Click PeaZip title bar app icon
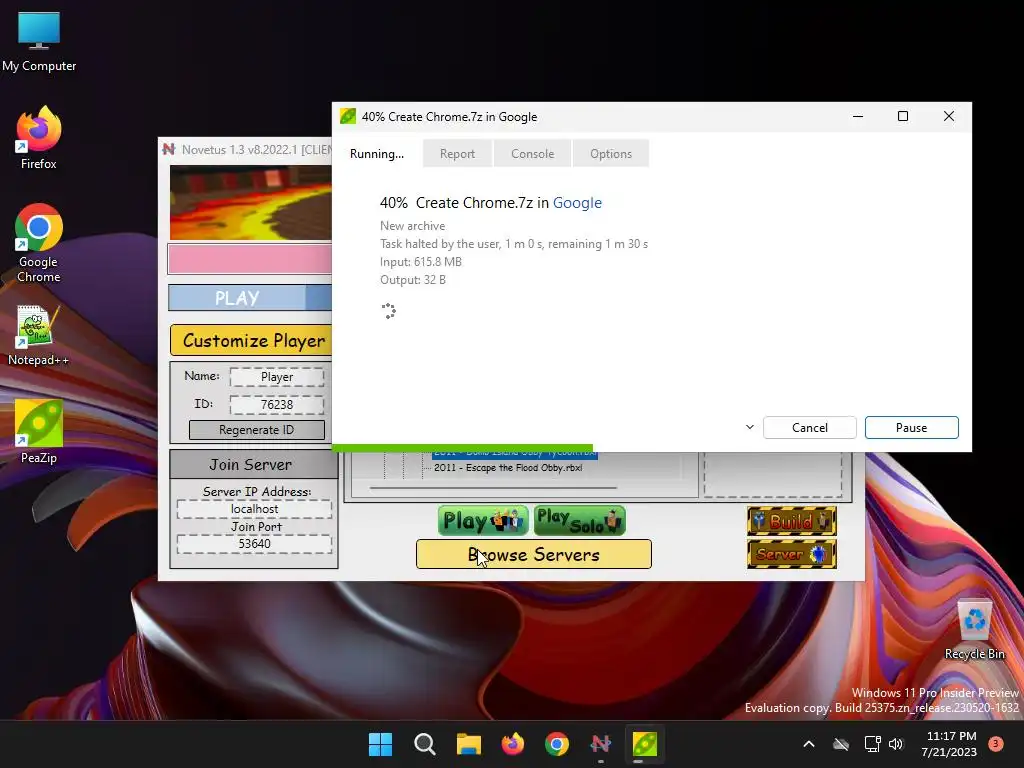 click(348, 116)
